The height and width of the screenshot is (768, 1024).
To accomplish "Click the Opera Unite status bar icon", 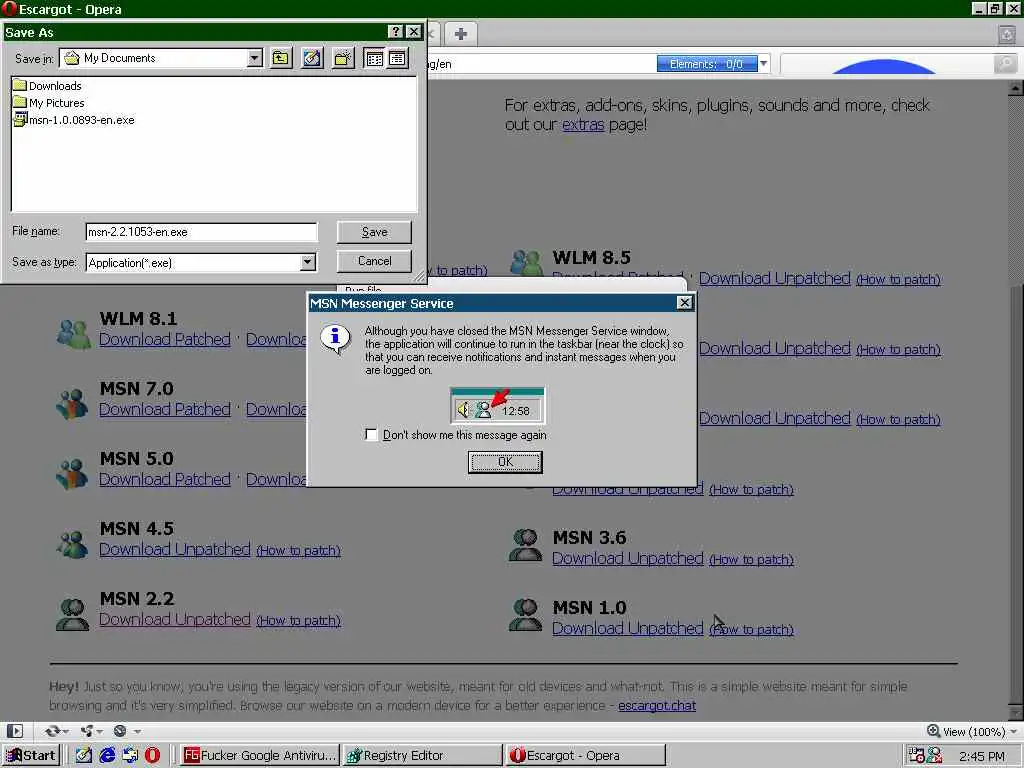I will pos(86,731).
